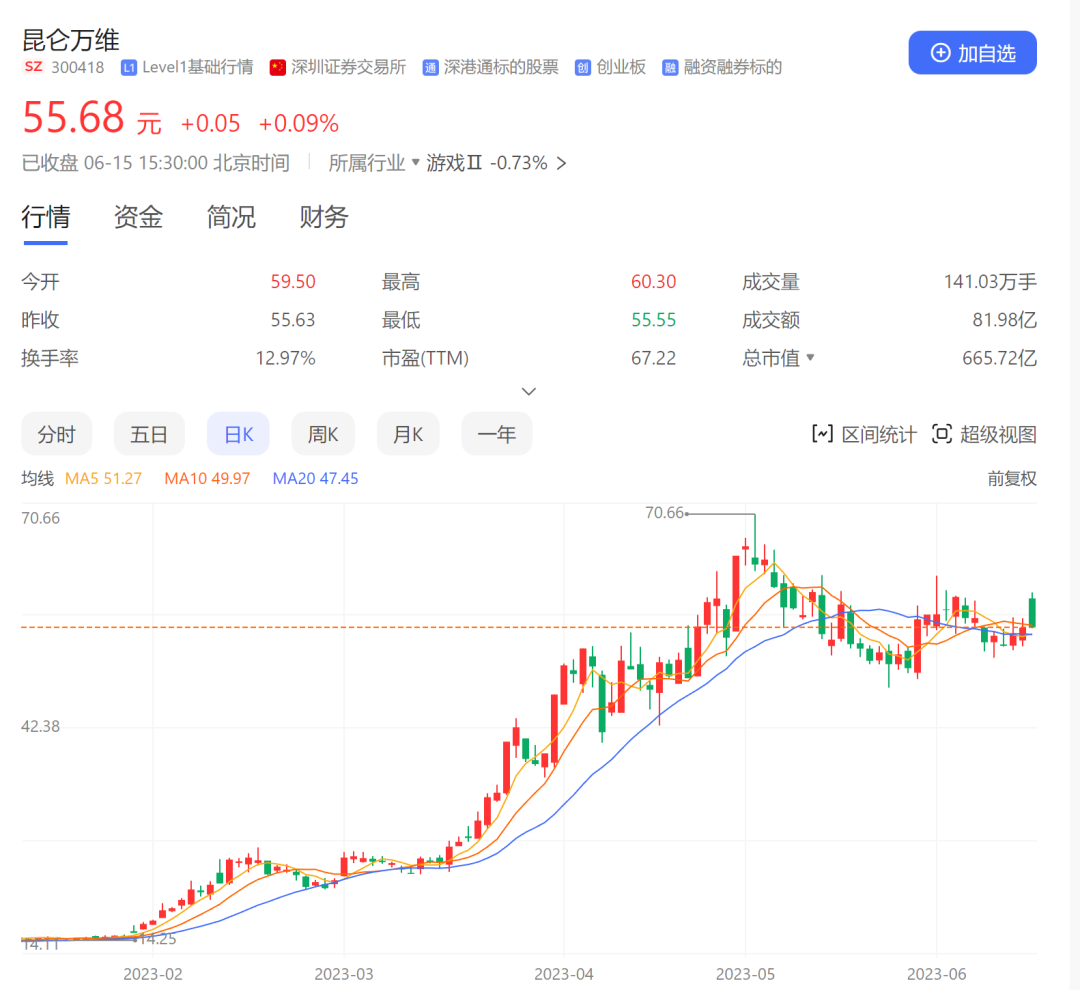Click the 70.66 high marker on chart
The height and width of the screenshot is (990, 1080).
click(x=664, y=513)
